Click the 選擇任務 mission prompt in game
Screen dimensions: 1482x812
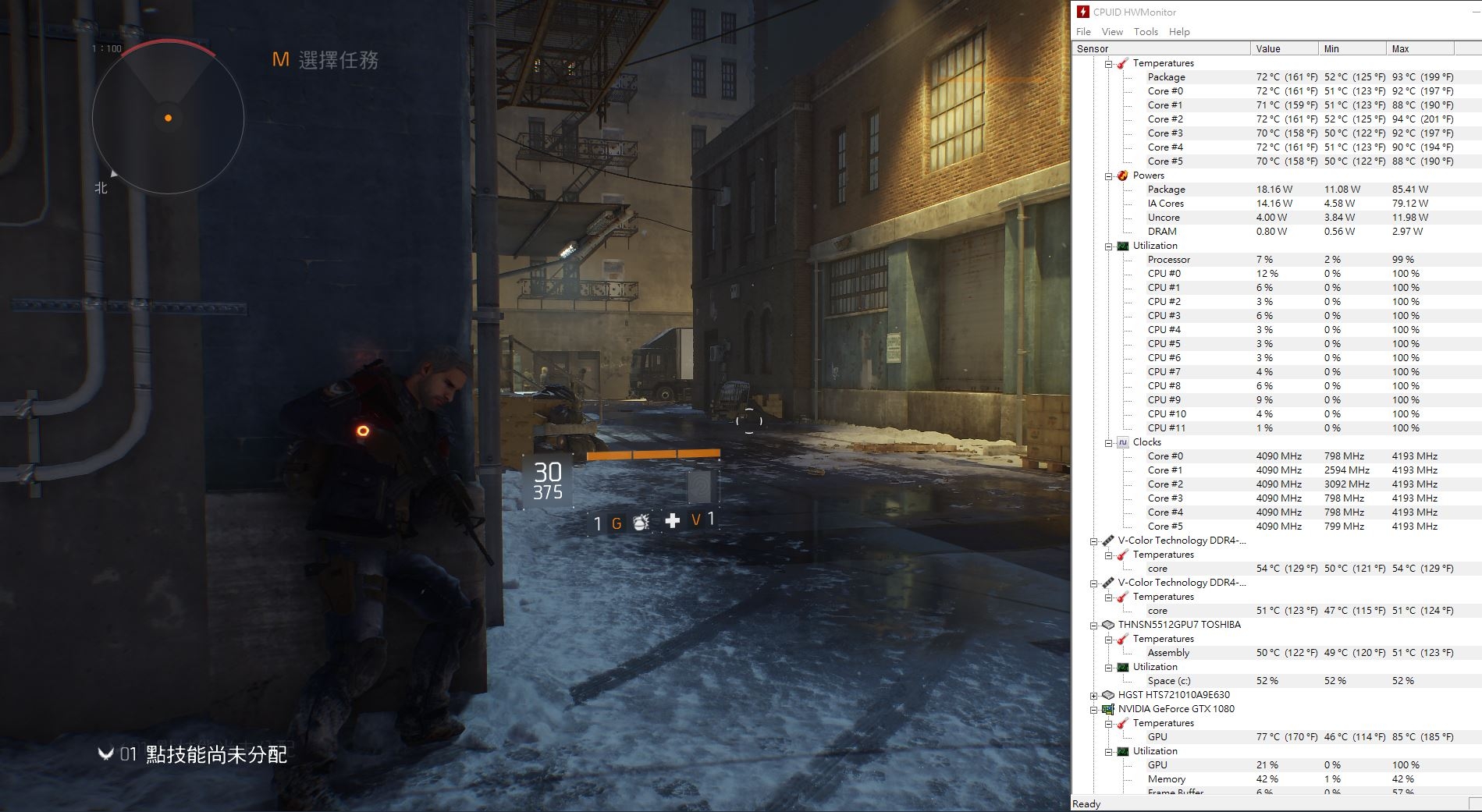325,60
